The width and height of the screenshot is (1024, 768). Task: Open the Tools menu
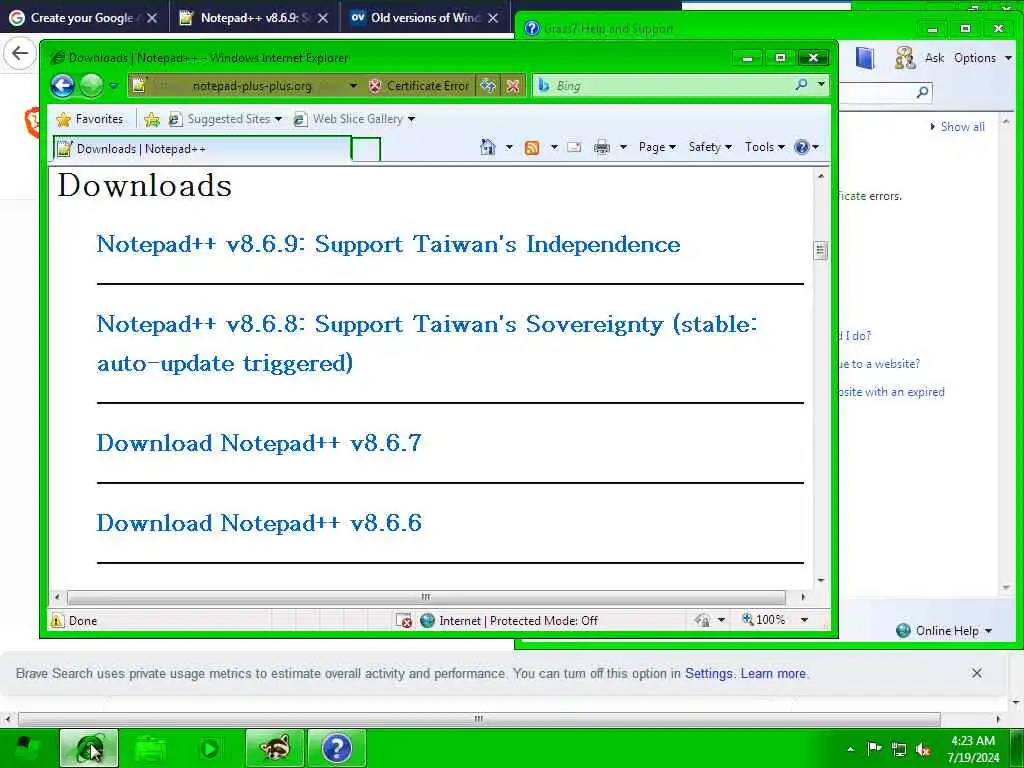pyautogui.click(x=765, y=147)
